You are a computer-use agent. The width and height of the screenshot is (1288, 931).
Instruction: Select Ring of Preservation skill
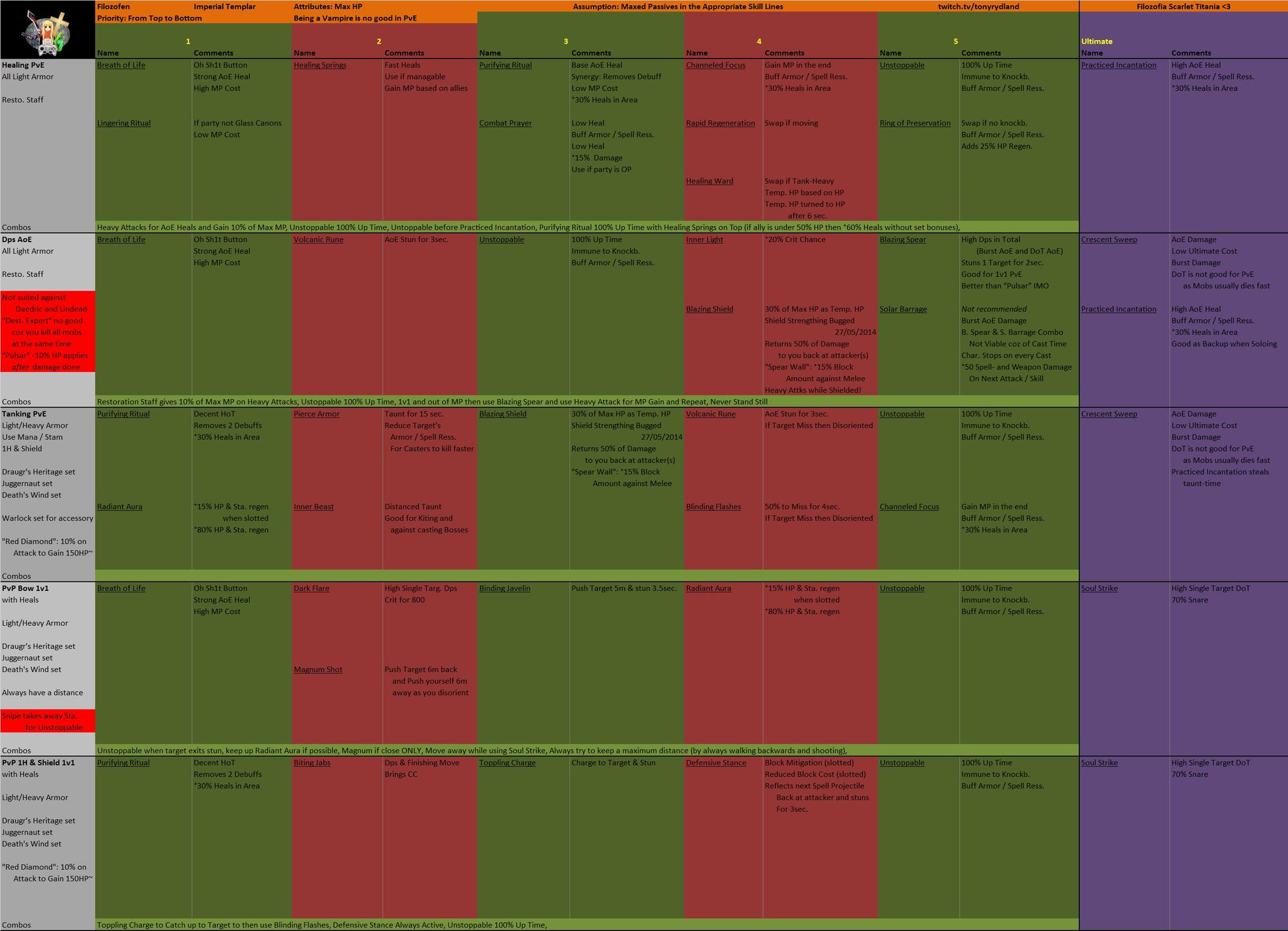(915, 123)
